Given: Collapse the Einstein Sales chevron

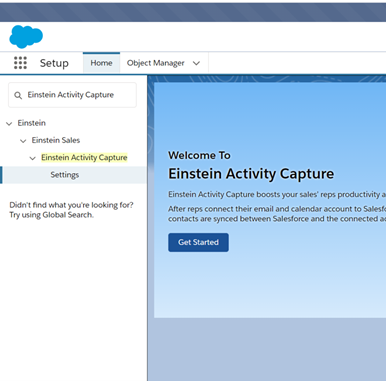Looking at the screenshot, I should [x=23, y=141].
